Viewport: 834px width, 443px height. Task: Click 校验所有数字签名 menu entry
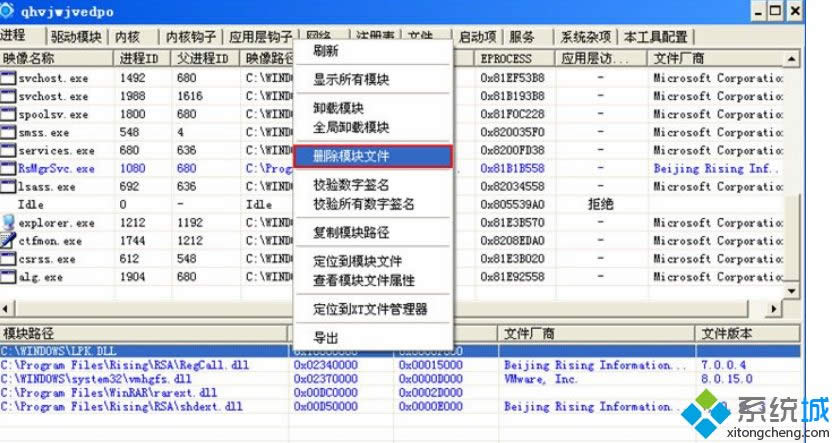click(364, 204)
